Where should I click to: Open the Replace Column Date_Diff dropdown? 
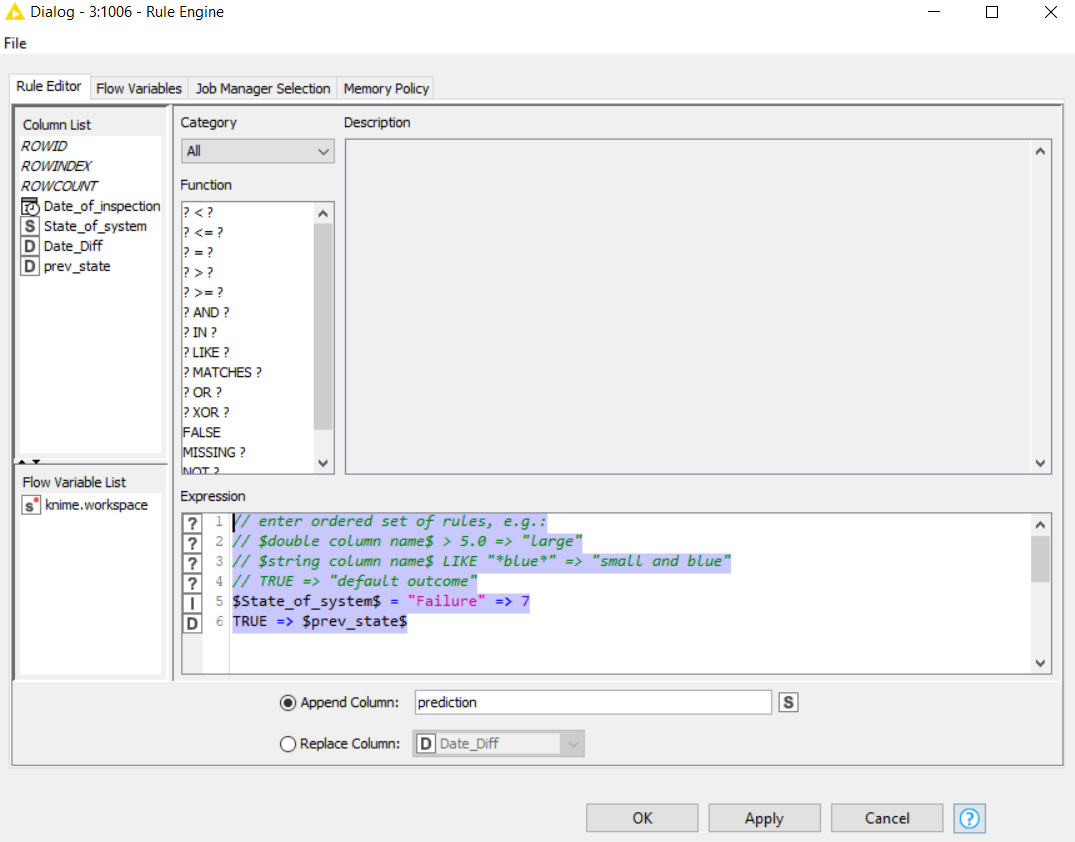coord(498,743)
